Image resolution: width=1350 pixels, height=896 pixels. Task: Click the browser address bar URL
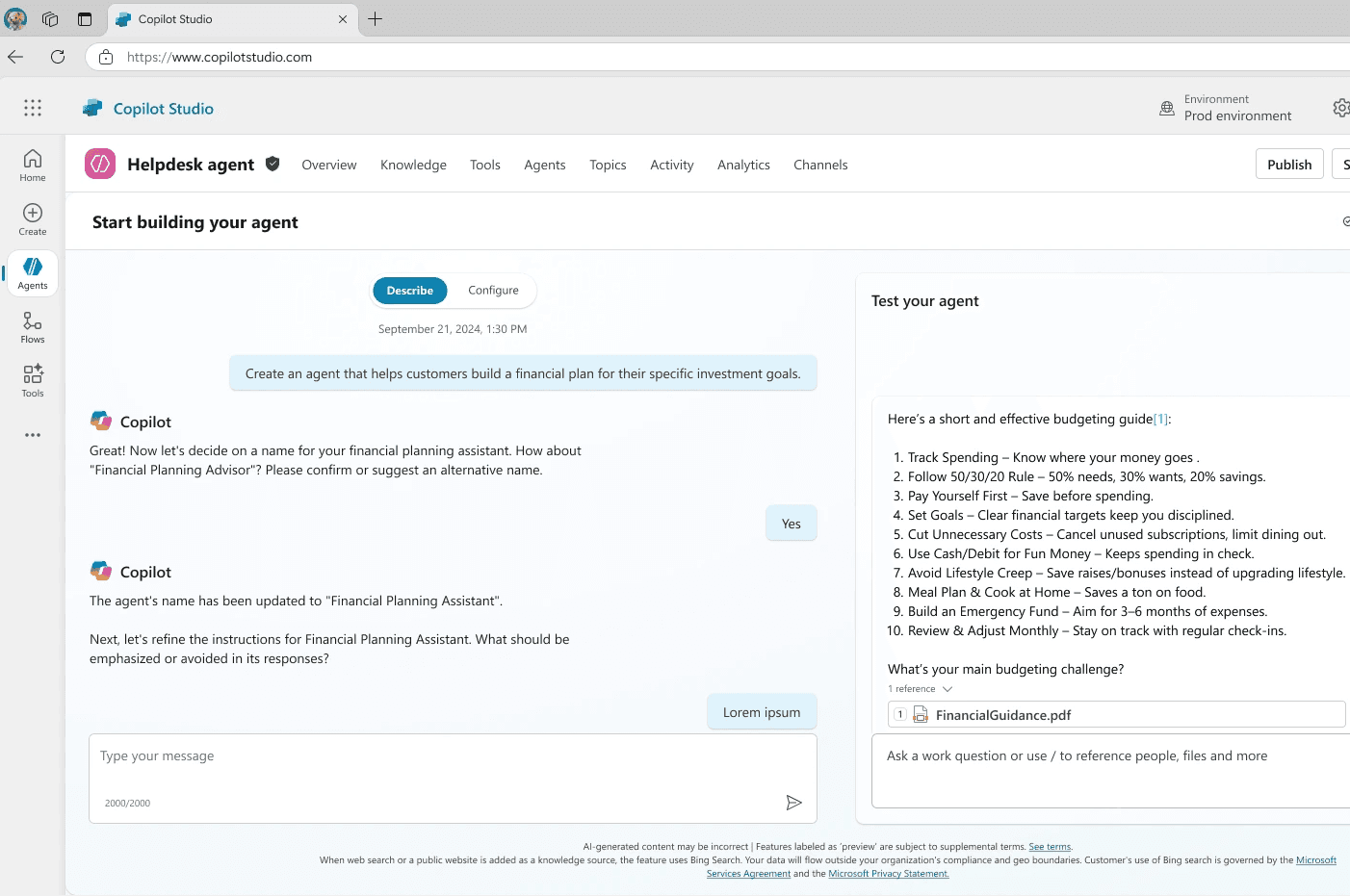(x=220, y=57)
